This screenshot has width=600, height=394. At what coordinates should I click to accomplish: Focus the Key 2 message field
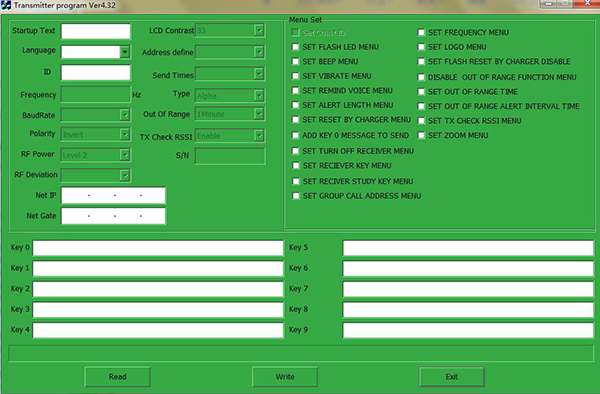[158, 289]
